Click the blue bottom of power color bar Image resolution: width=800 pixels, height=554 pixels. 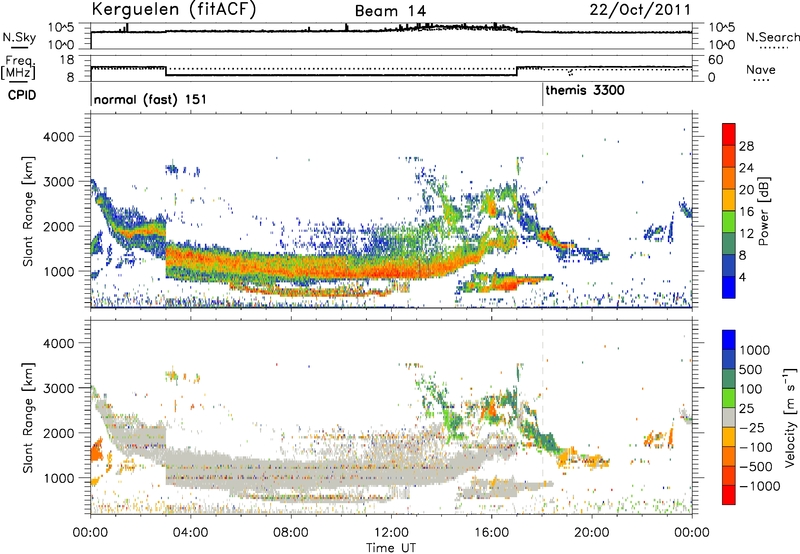(x=729, y=287)
